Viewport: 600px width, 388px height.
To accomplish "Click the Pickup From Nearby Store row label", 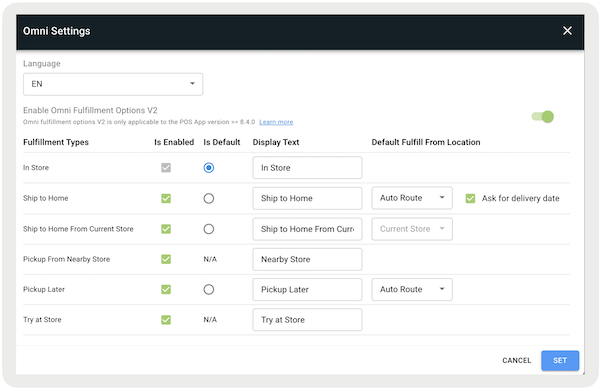I will 67,259.
